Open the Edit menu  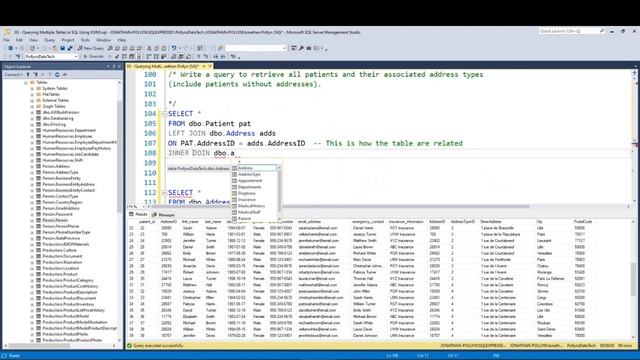[19, 40]
